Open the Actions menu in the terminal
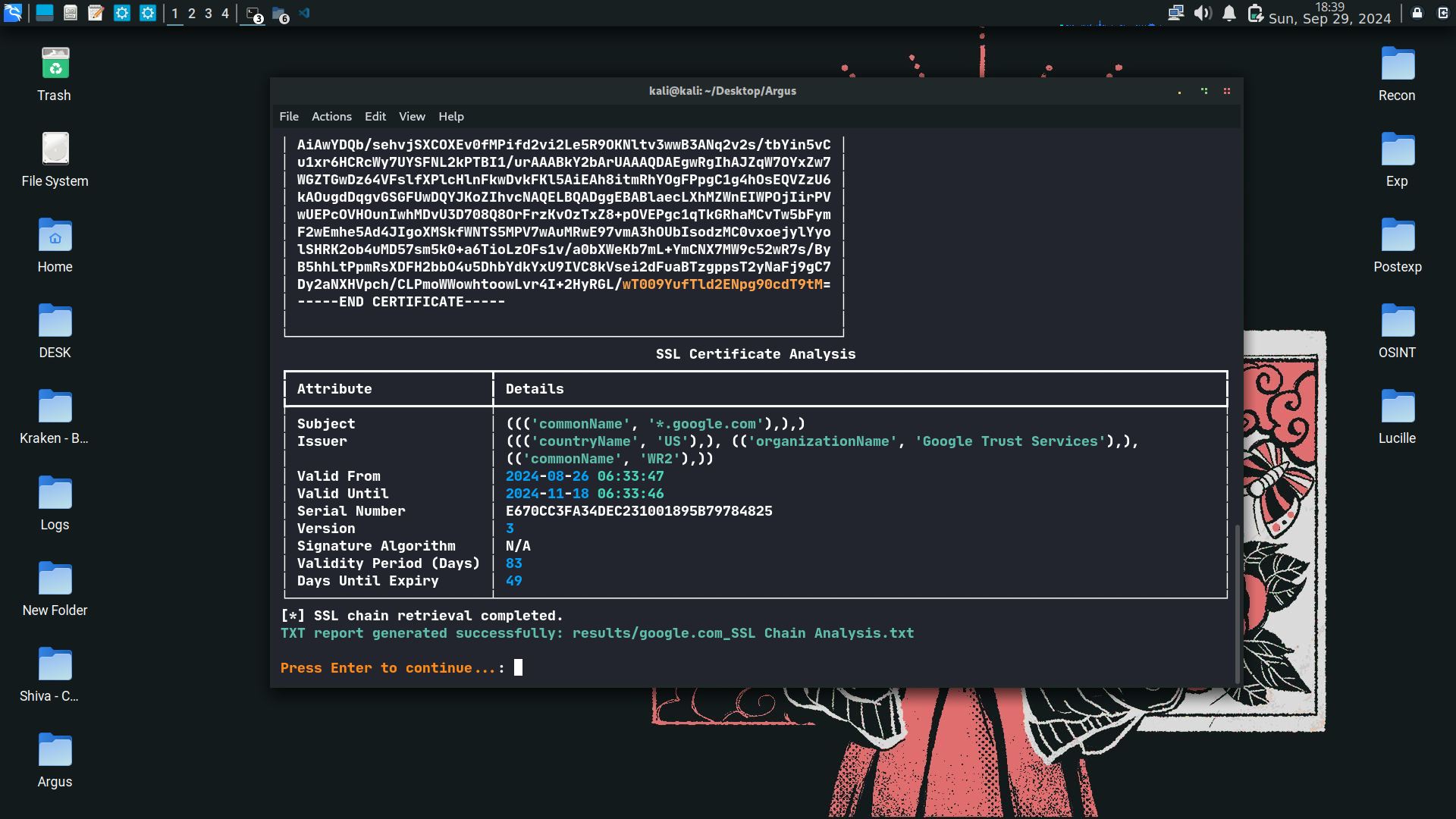Image resolution: width=1456 pixels, height=819 pixels. click(331, 116)
